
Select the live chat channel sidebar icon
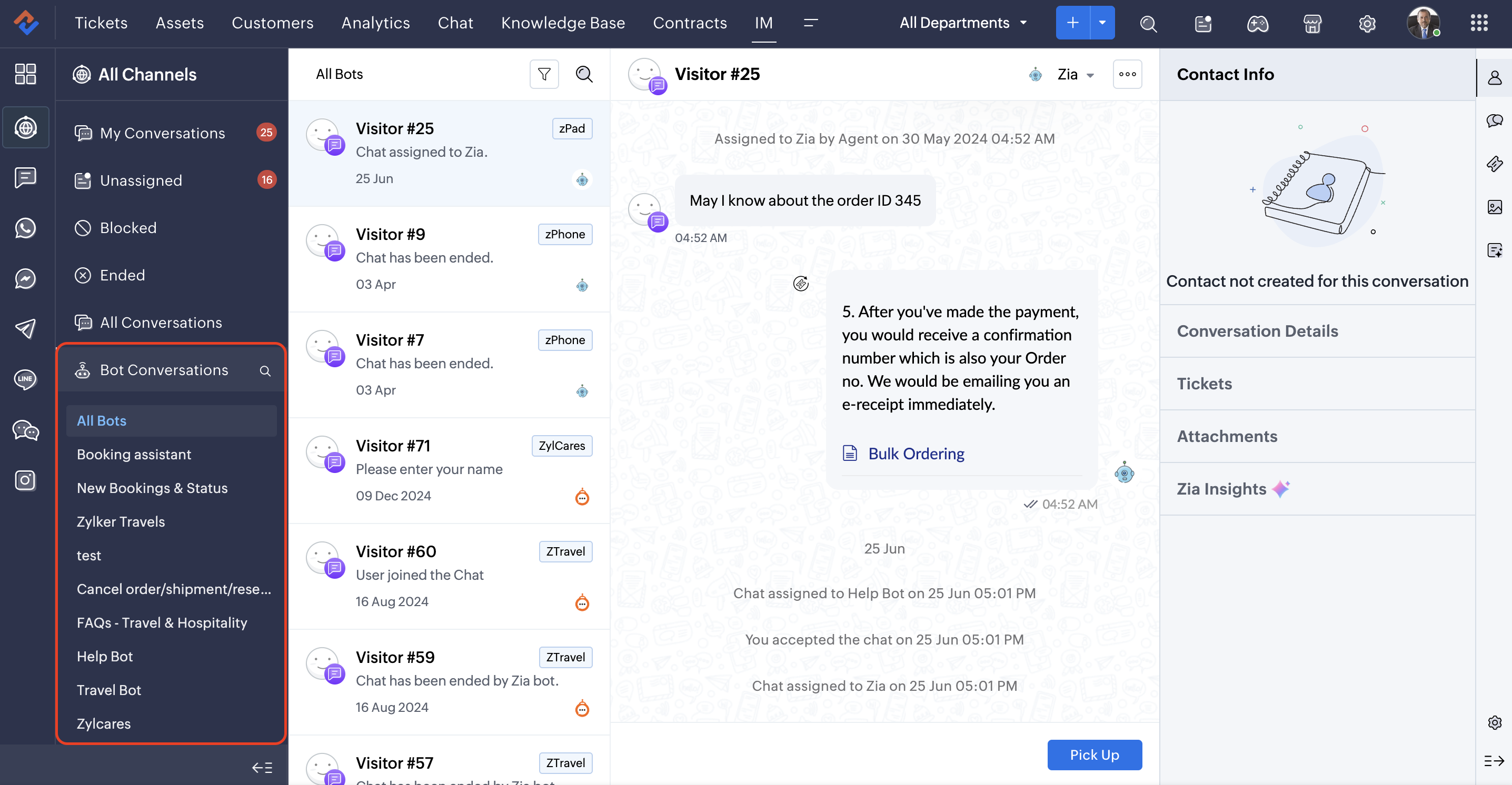25,178
